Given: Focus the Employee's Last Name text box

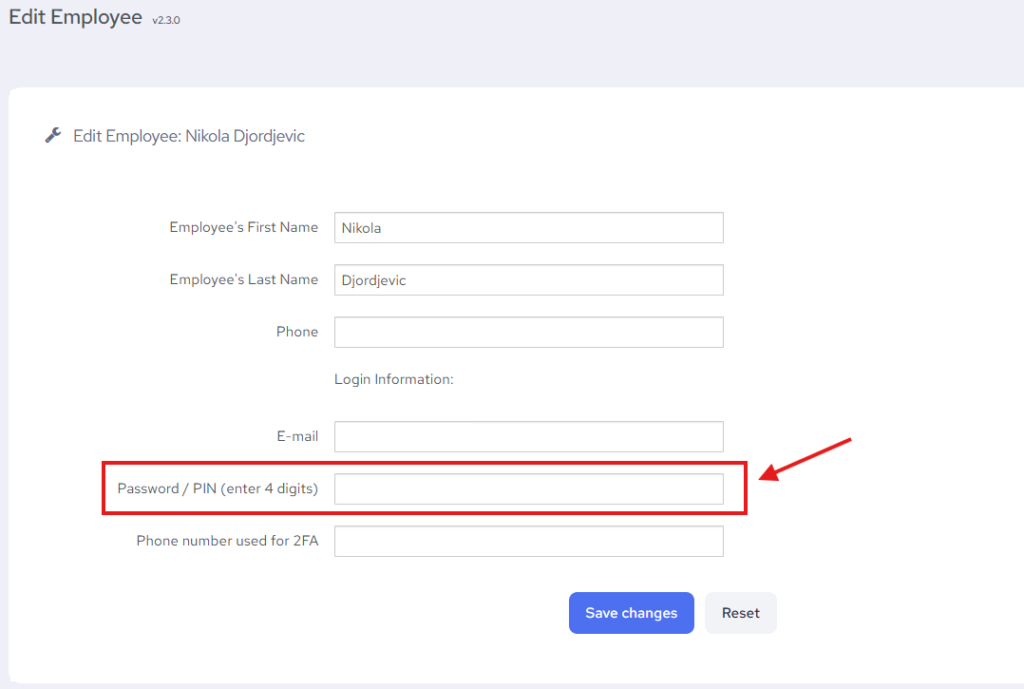Looking at the screenshot, I should click(x=528, y=280).
